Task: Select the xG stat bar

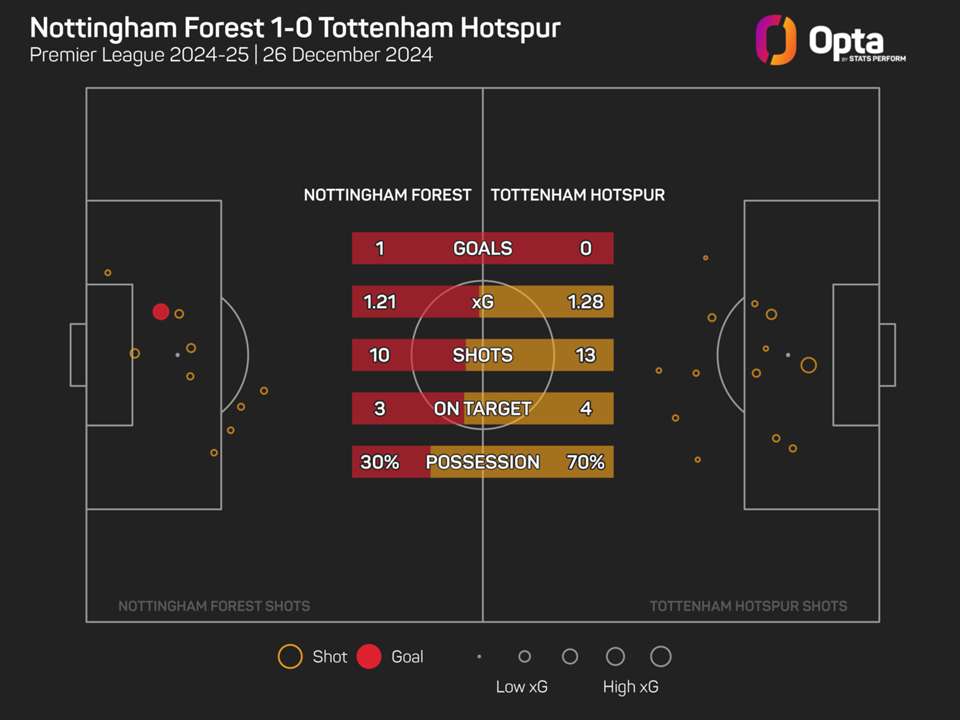Action: tap(482, 302)
